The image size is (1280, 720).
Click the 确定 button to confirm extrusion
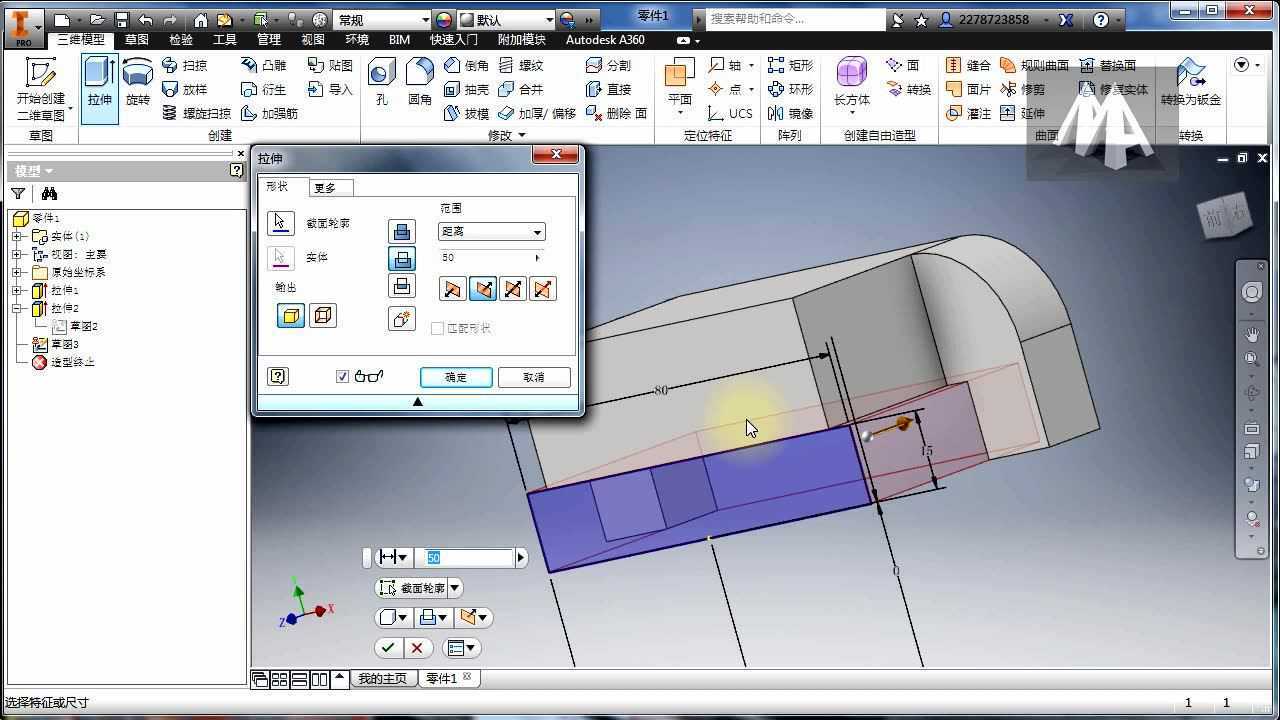click(x=456, y=377)
